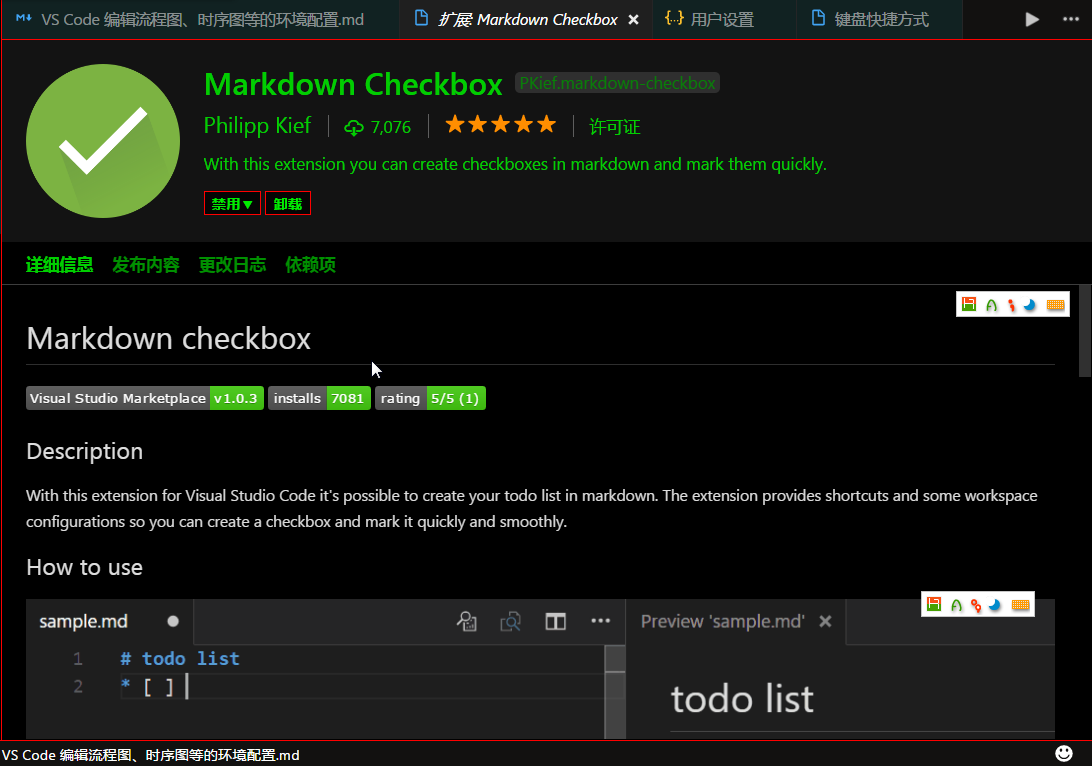The image size is (1092, 766).
Task: Click the 卸载 uninstall button
Action: pyautogui.click(x=288, y=203)
